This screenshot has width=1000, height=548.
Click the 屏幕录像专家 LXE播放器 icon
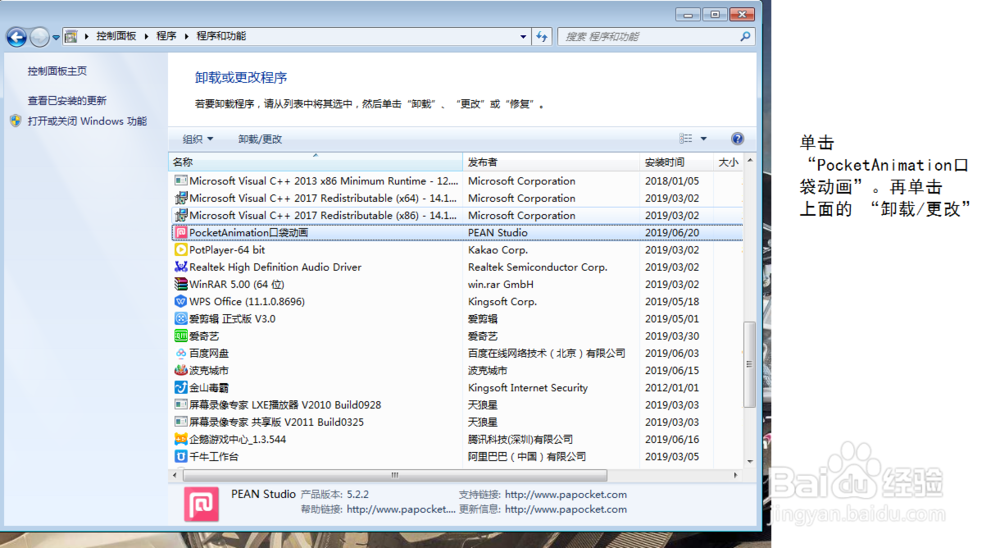coord(181,405)
